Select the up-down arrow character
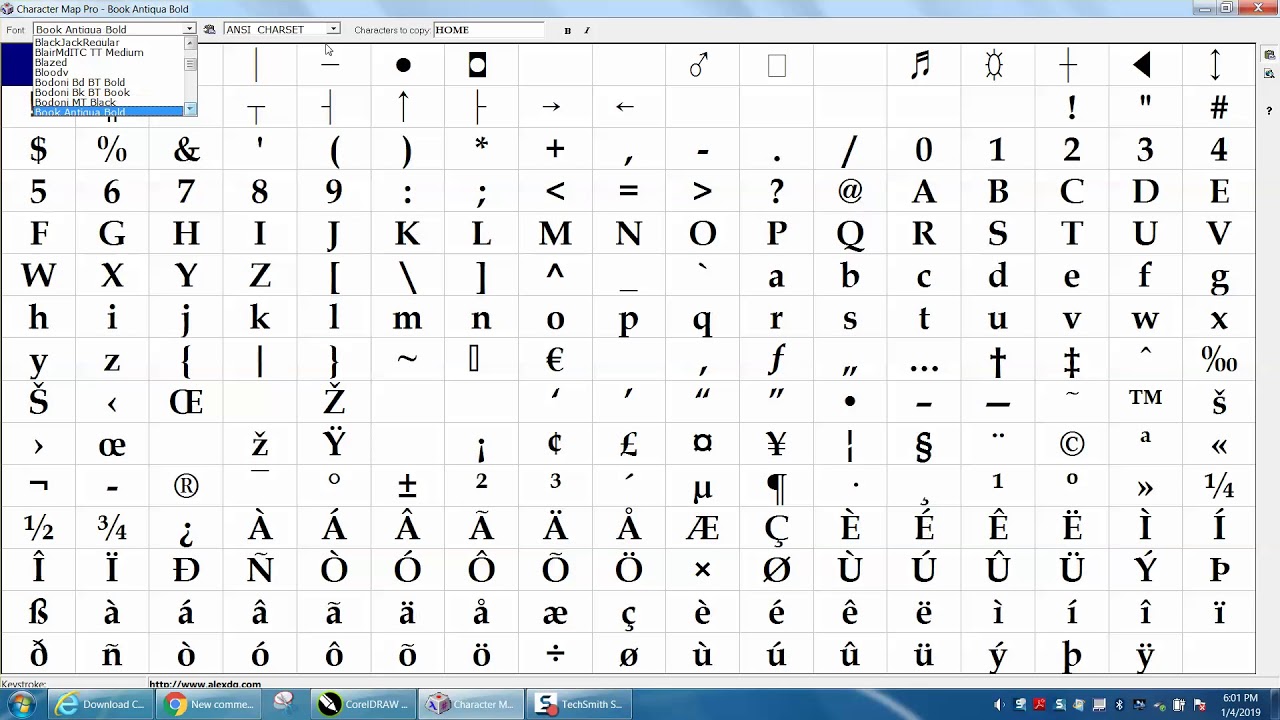Viewport: 1280px width, 720px height. [1216, 66]
